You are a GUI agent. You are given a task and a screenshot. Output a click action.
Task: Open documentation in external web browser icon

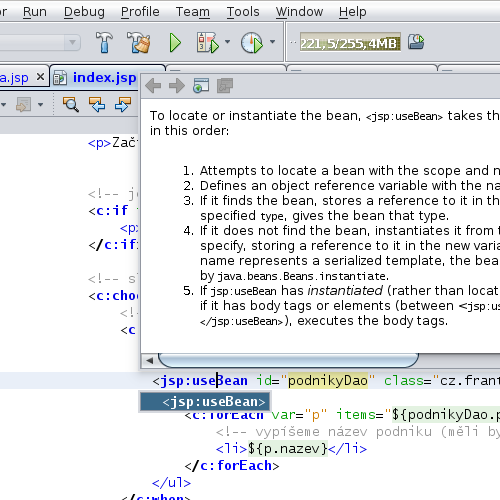[x=201, y=86]
